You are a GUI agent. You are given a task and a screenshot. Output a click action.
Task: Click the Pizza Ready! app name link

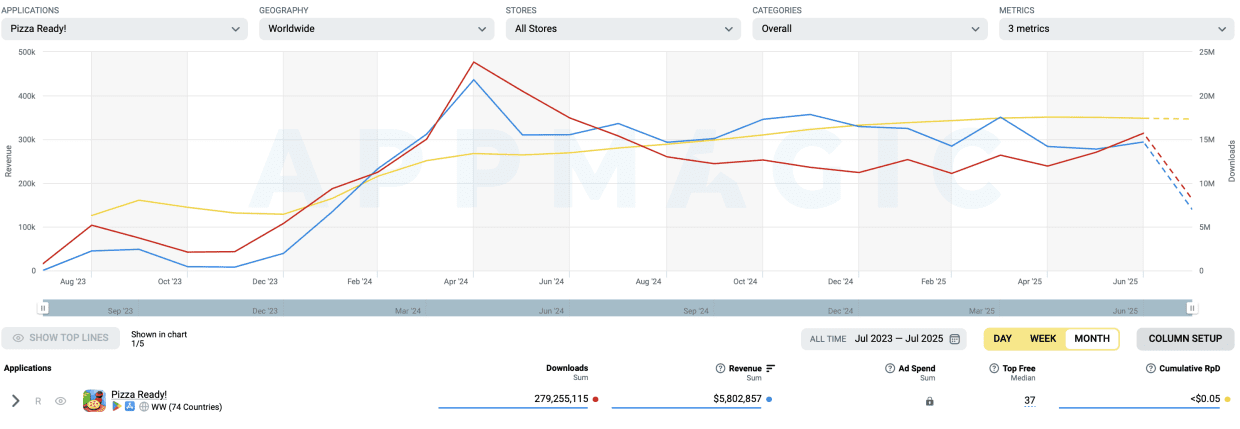[x=139, y=395]
